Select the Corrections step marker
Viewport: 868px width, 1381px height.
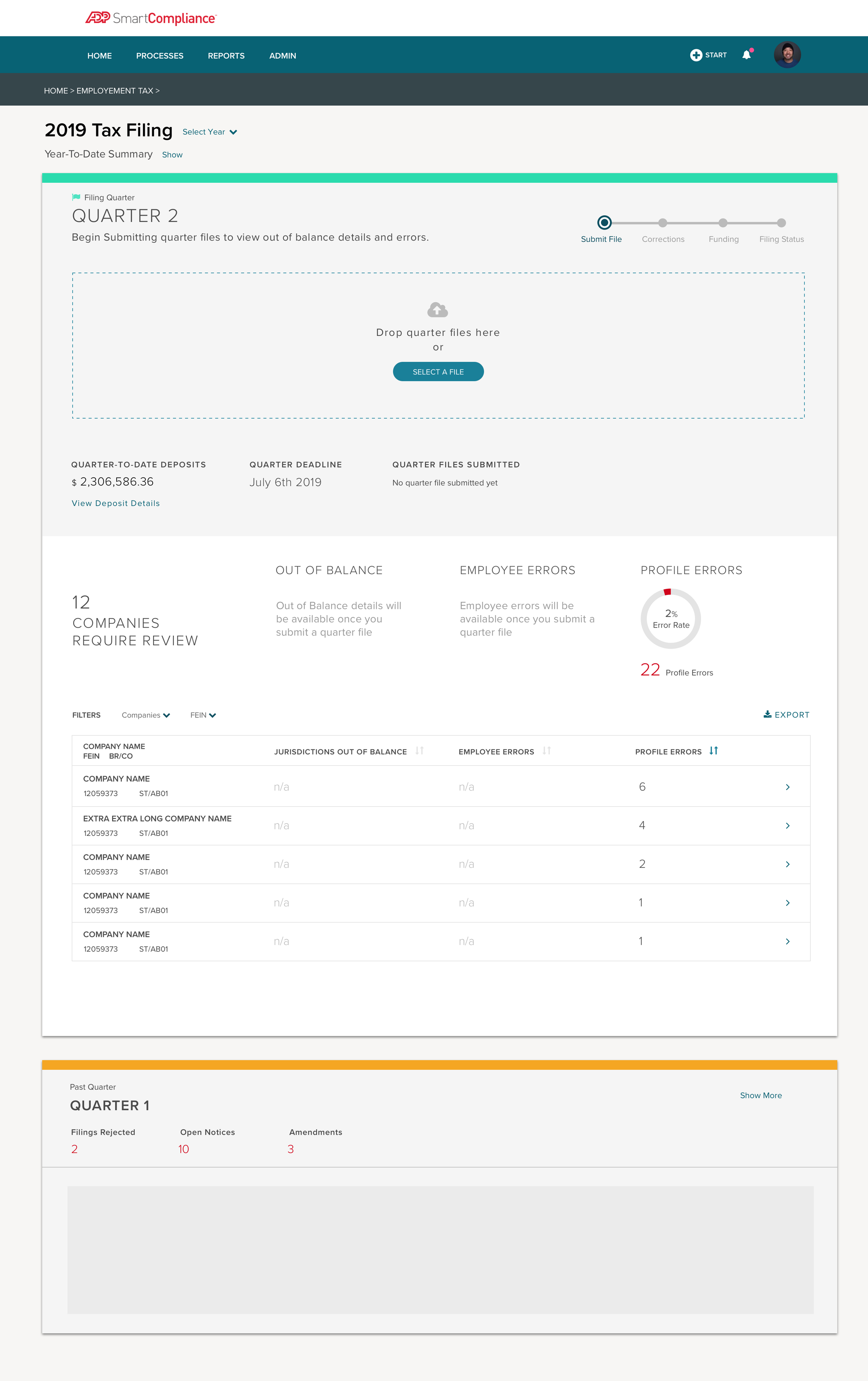[x=662, y=223]
